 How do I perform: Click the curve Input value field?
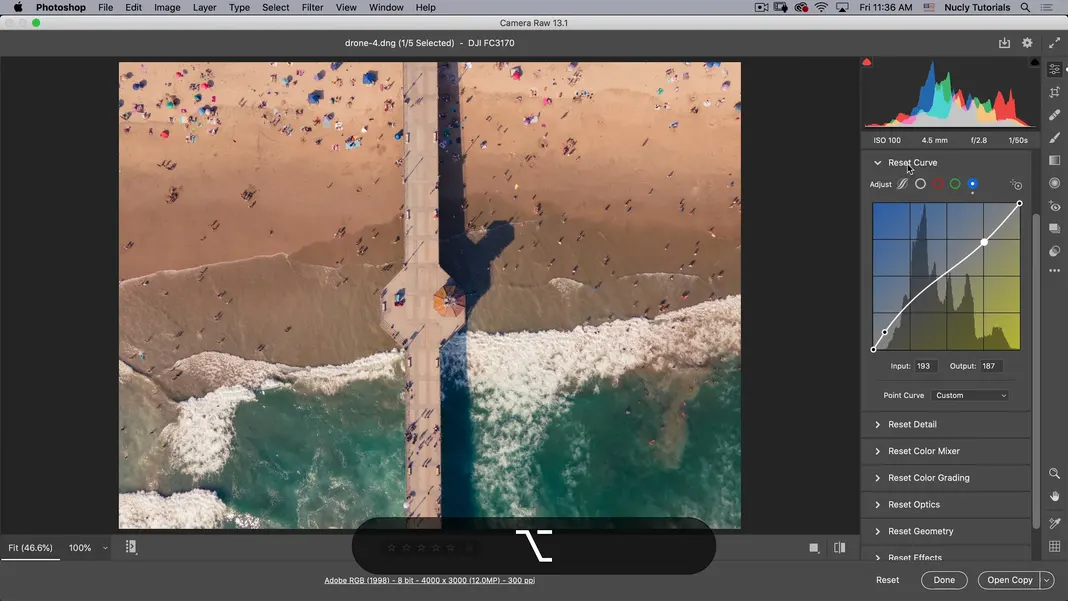[x=925, y=366]
